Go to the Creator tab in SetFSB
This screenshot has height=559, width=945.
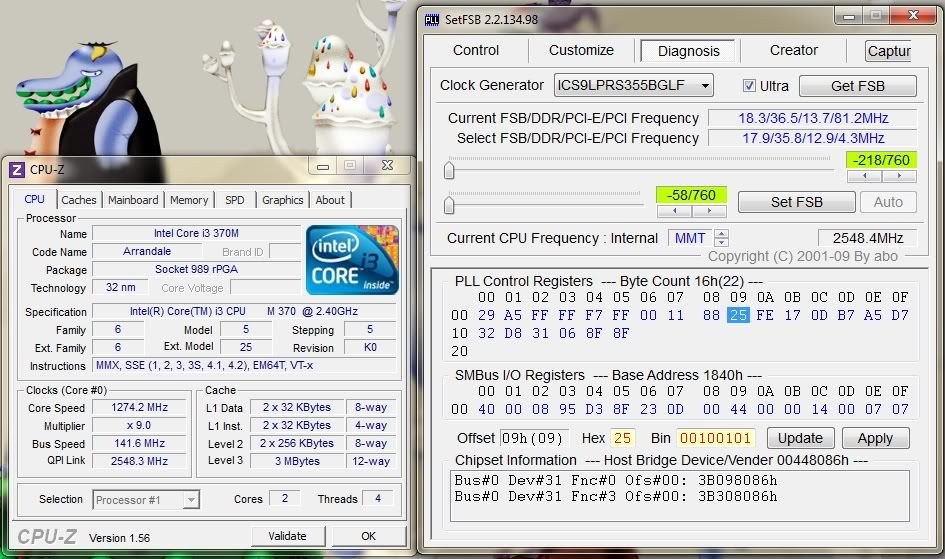793,51
